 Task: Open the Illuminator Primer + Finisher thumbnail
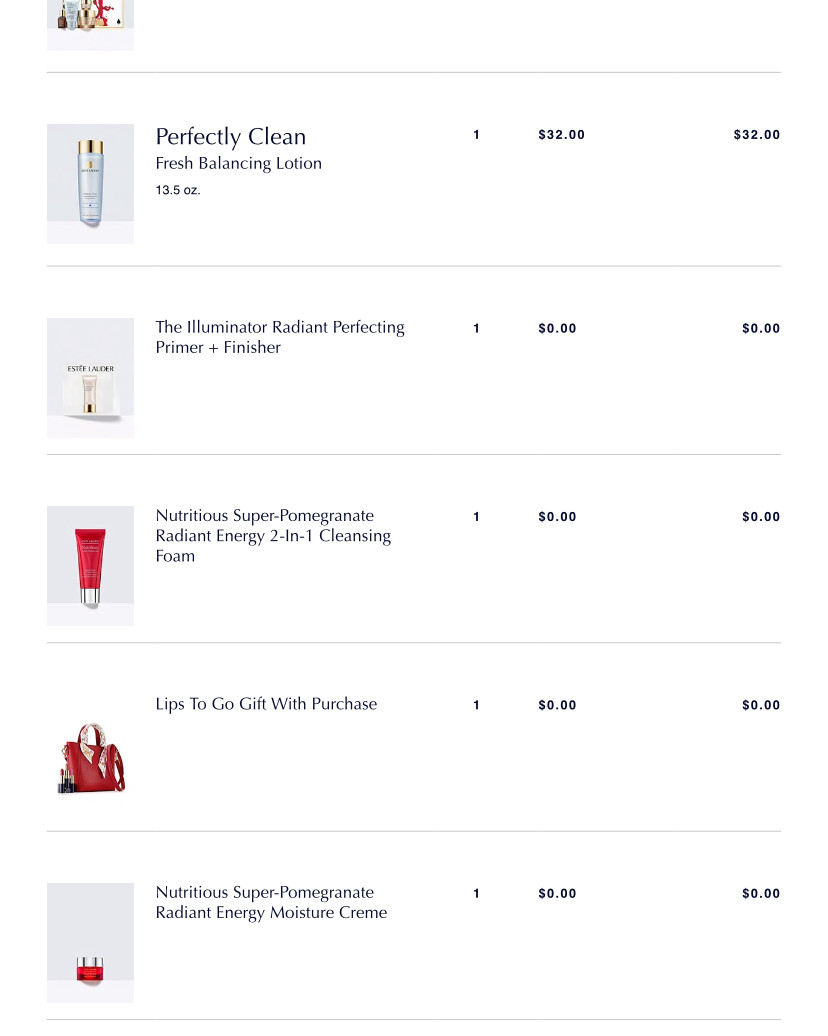(90, 378)
